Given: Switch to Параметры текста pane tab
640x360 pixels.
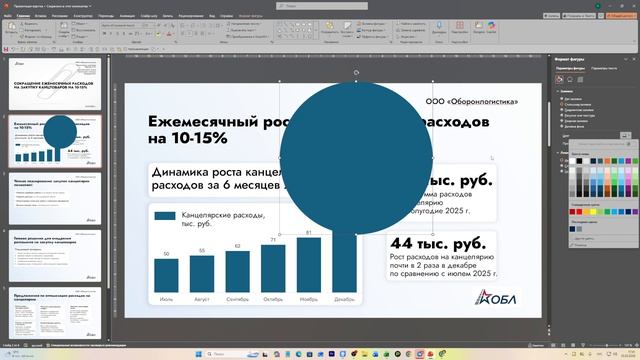Looking at the screenshot, I should (x=604, y=68).
